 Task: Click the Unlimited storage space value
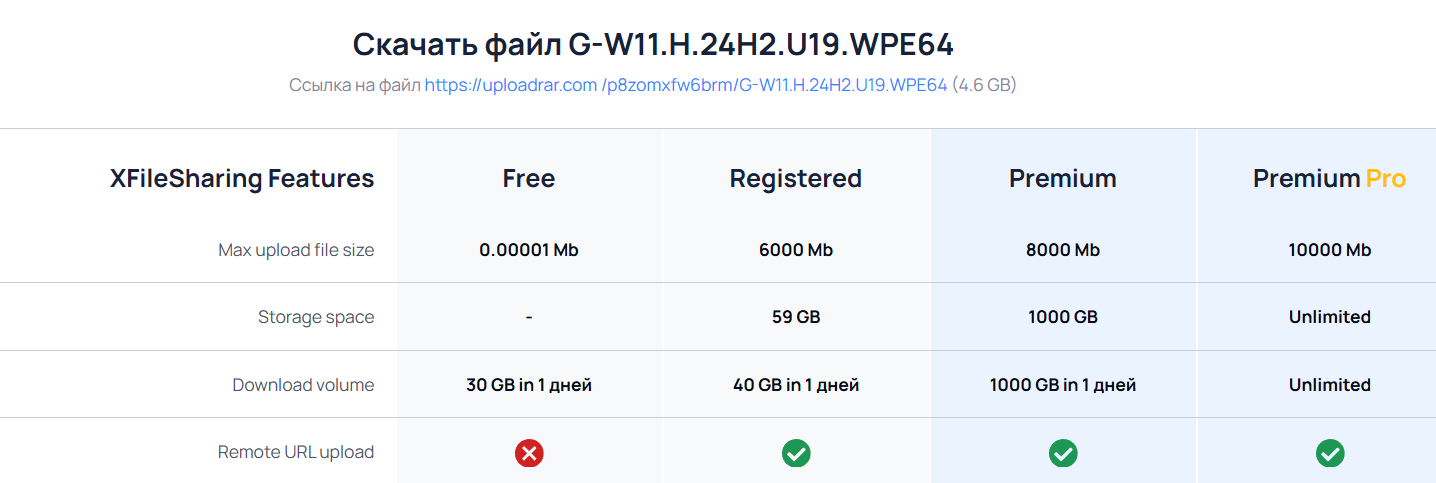point(1330,317)
